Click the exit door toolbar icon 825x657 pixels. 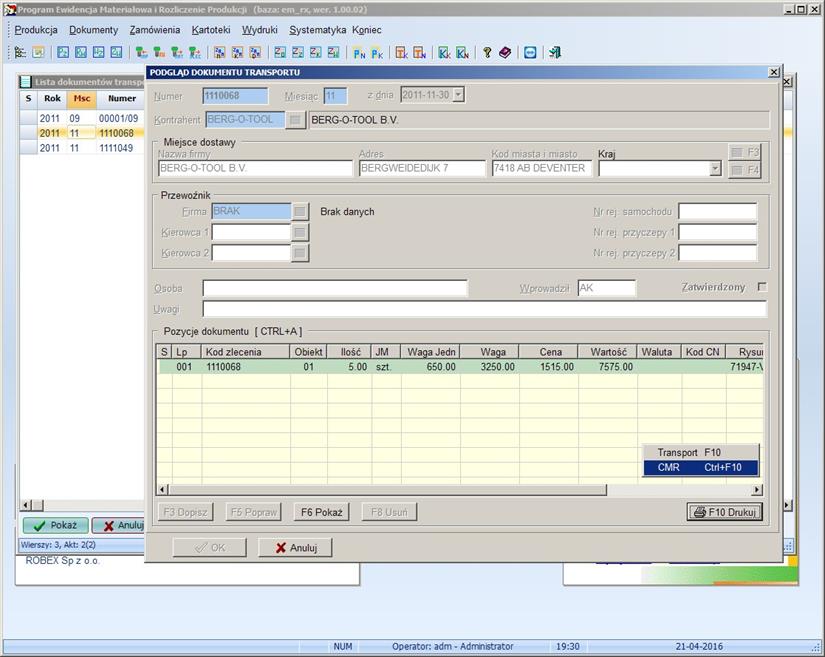point(555,52)
